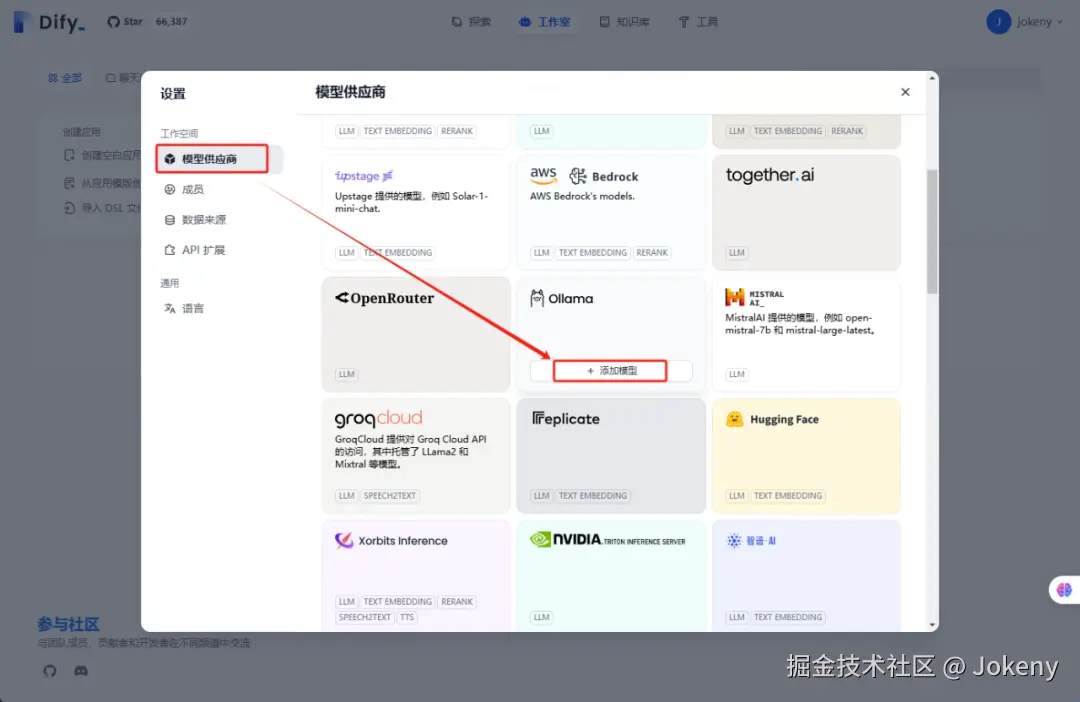
Task: Click the 参与社区 heading in background page
Action: [68, 624]
